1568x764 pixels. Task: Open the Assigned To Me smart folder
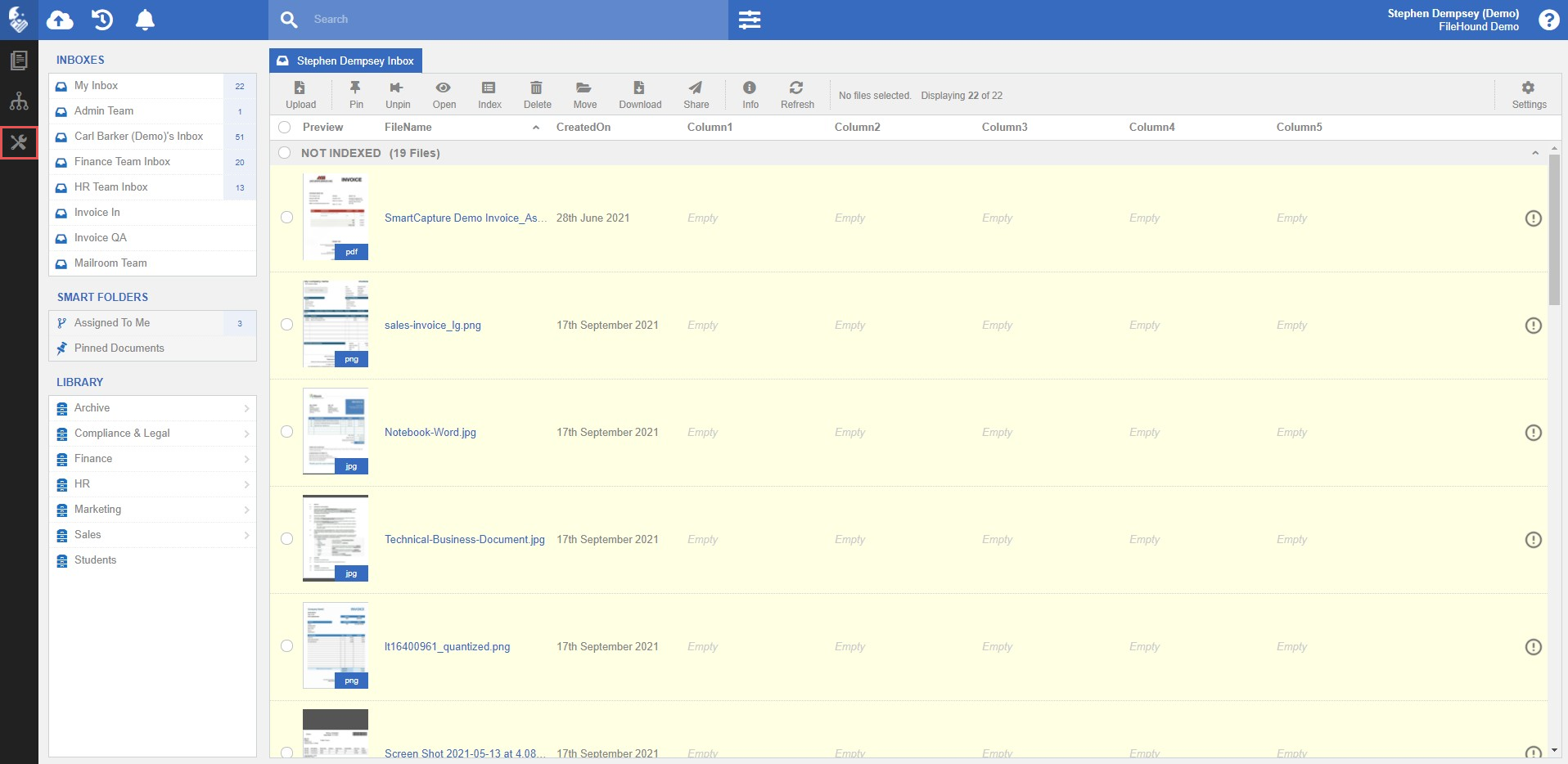[152, 323]
